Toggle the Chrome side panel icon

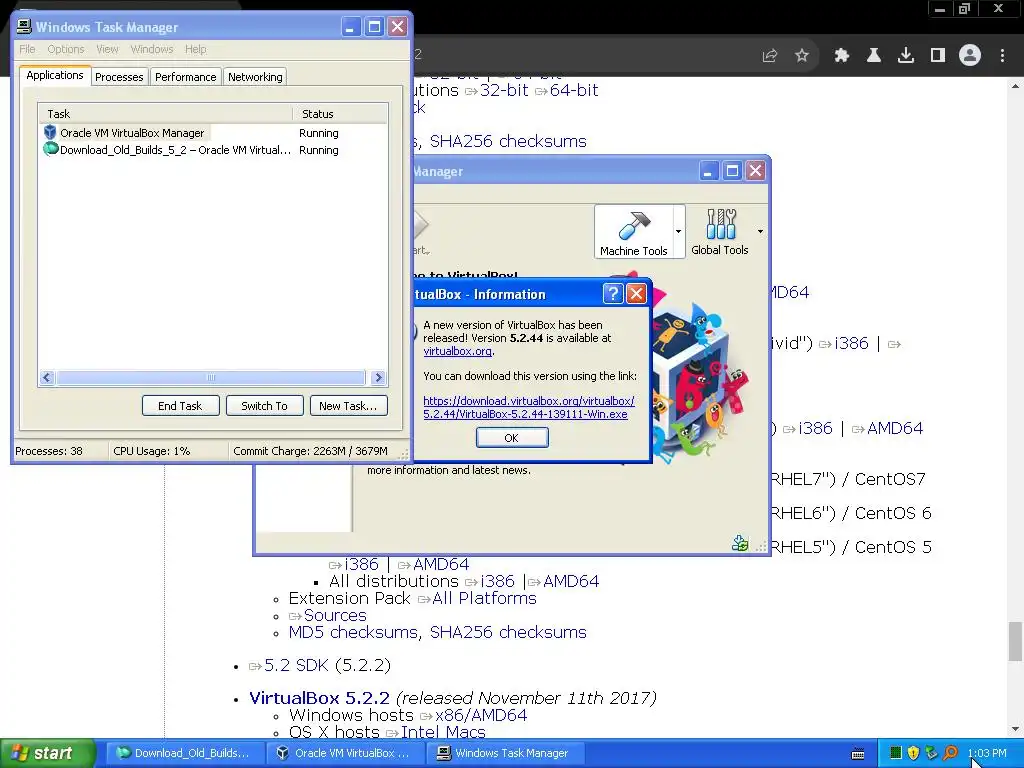coord(938,56)
